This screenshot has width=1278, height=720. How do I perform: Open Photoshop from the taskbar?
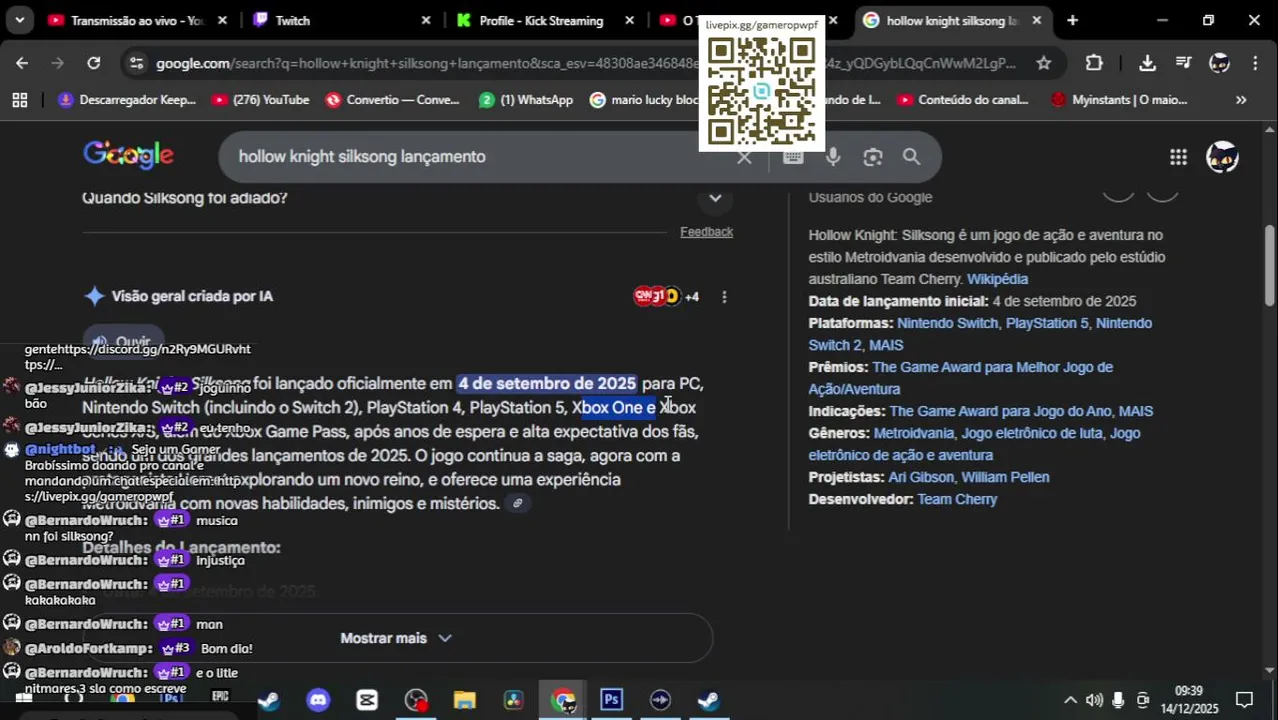[611, 700]
